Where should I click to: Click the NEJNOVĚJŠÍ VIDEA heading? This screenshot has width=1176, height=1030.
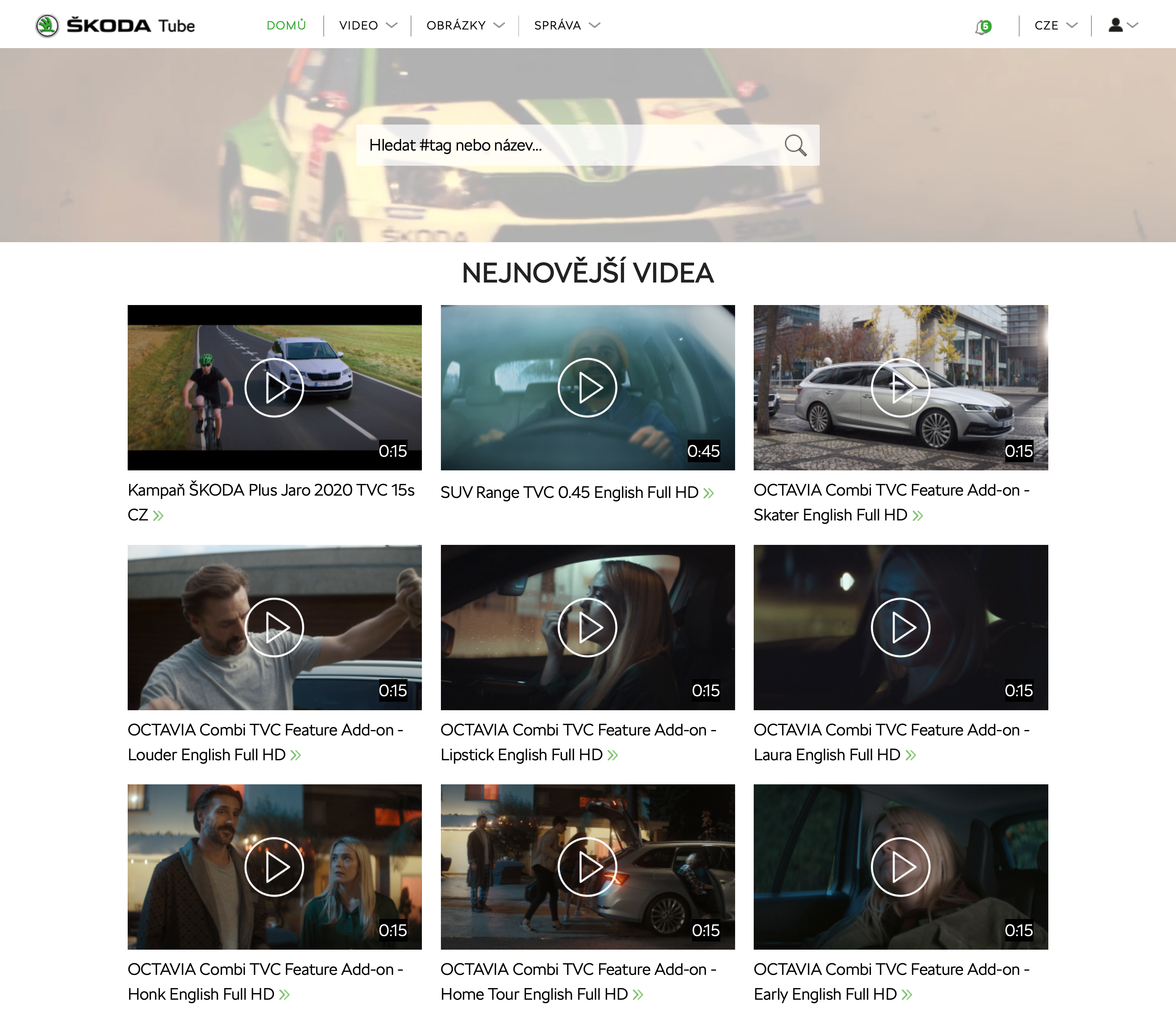point(588,273)
